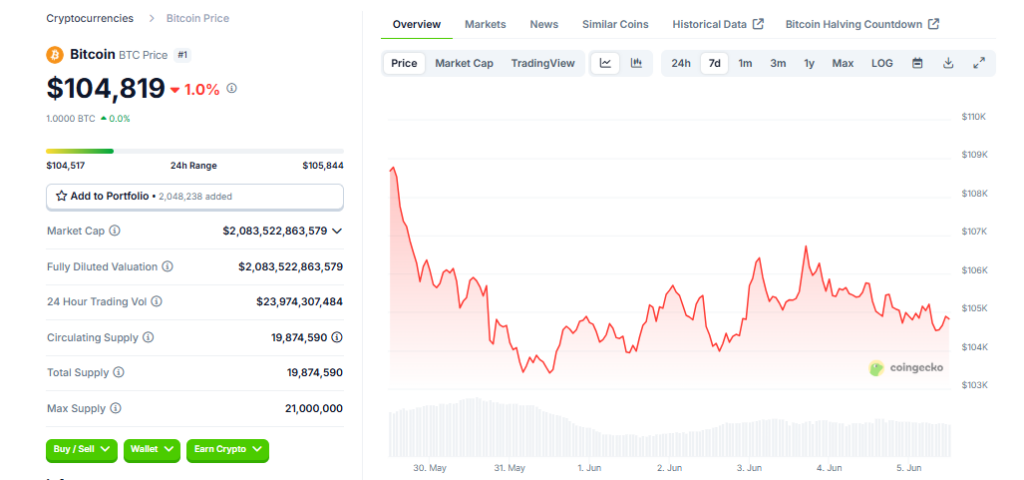Toggle LOG scale on chart
This screenshot has height=480, width=1024.
tap(882, 63)
